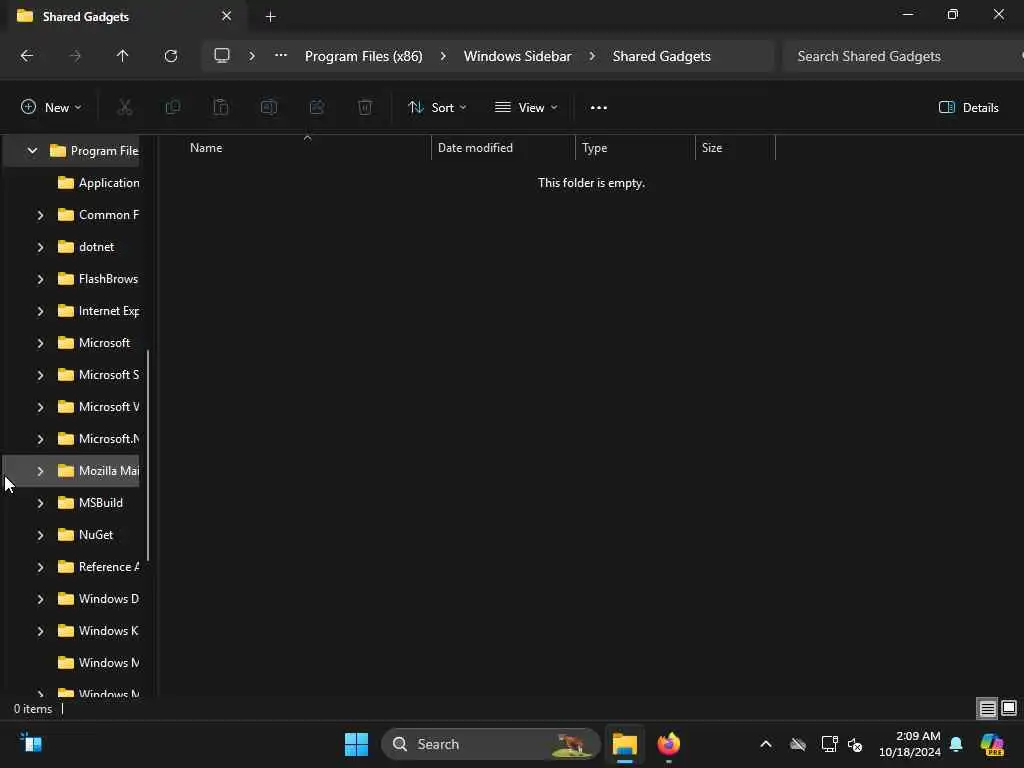
Task: Click the OneDrive cloud tray icon
Action: (798, 744)
